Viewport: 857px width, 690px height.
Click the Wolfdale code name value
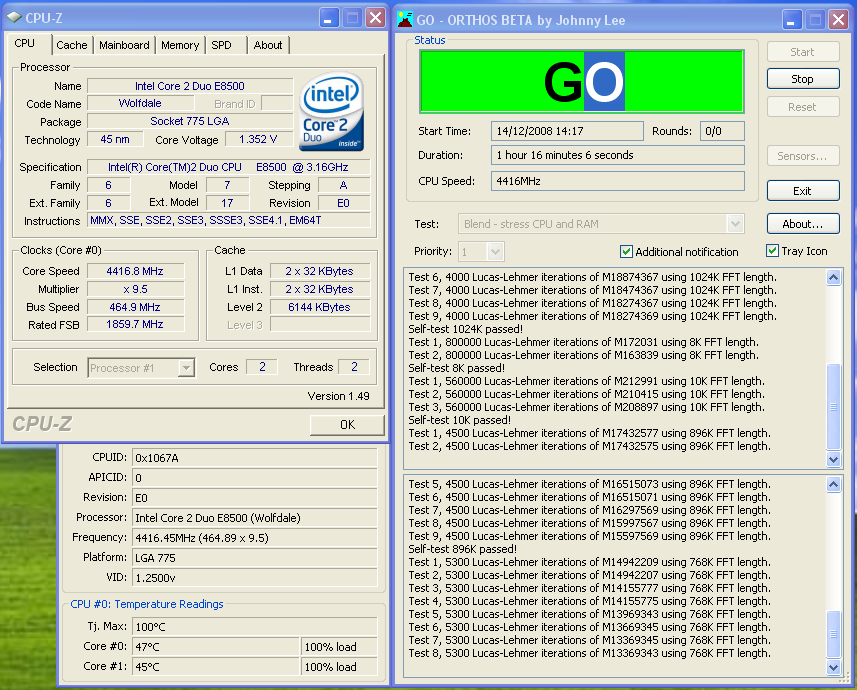(140, 103)
